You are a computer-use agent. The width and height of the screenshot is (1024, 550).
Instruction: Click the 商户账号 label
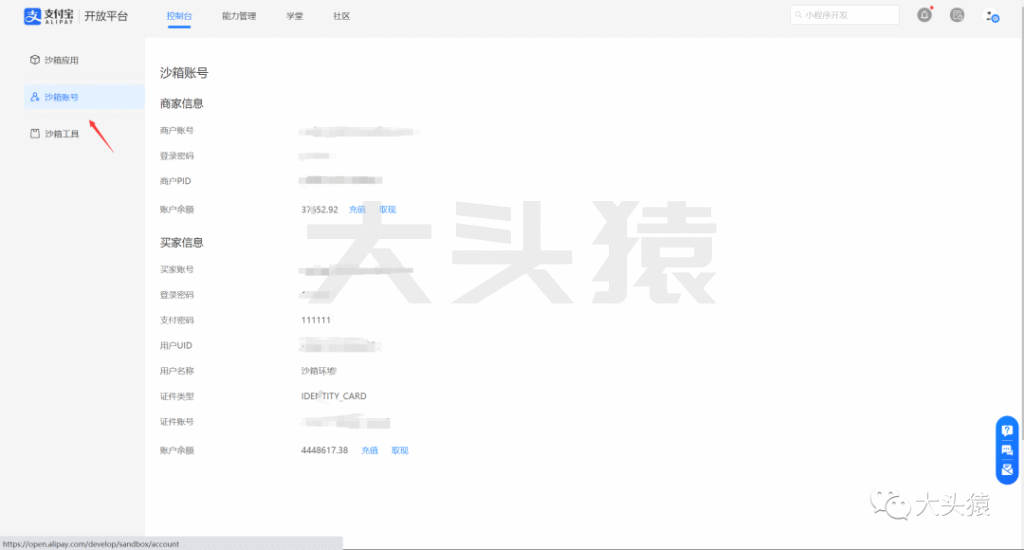(x=177, y=131)
